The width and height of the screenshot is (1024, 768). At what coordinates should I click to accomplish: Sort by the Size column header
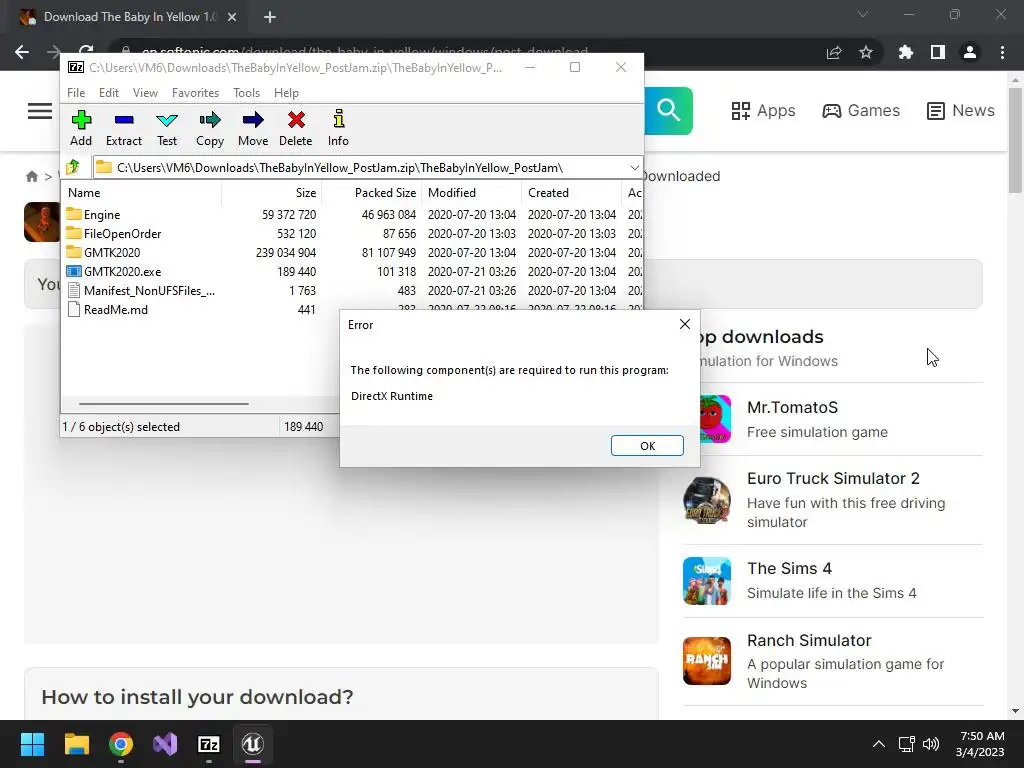[271, 193]
